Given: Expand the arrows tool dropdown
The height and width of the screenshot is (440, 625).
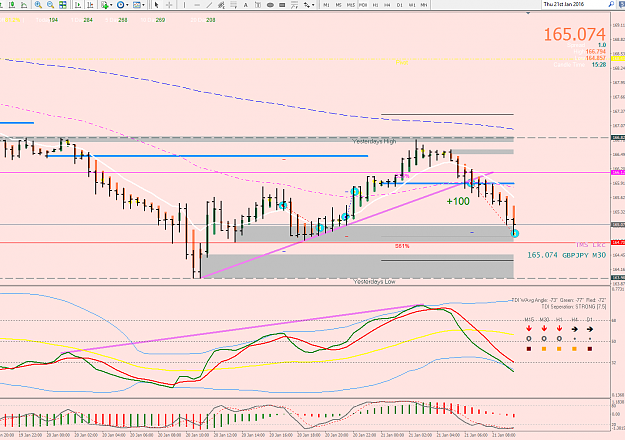Looking at the screenshot, I should pyautogui.click(x=313, y=5).
